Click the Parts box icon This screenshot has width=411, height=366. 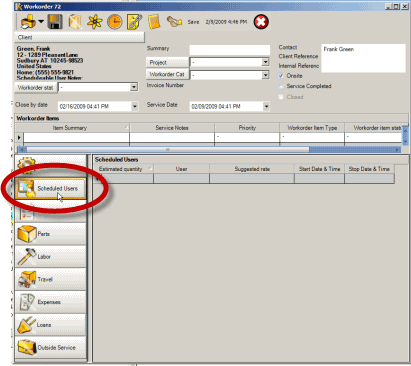pos(27,234)
